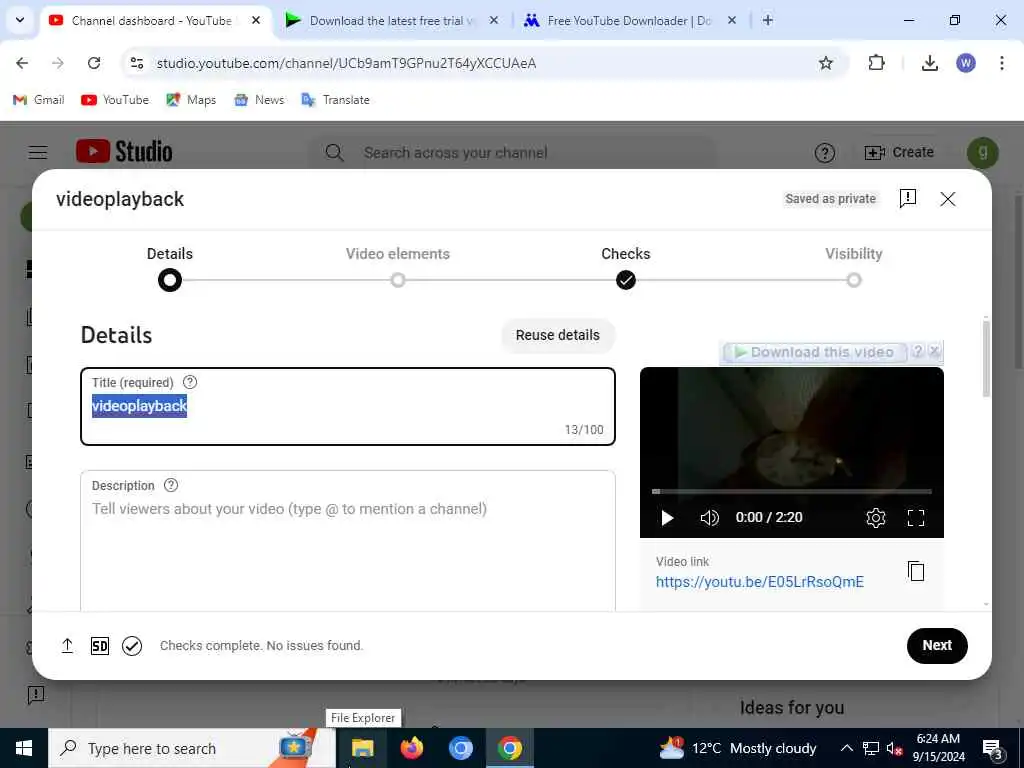Play the video preview
Image resolution: width=1024 pixels, height=768 pixels.
tap(667, 518)
